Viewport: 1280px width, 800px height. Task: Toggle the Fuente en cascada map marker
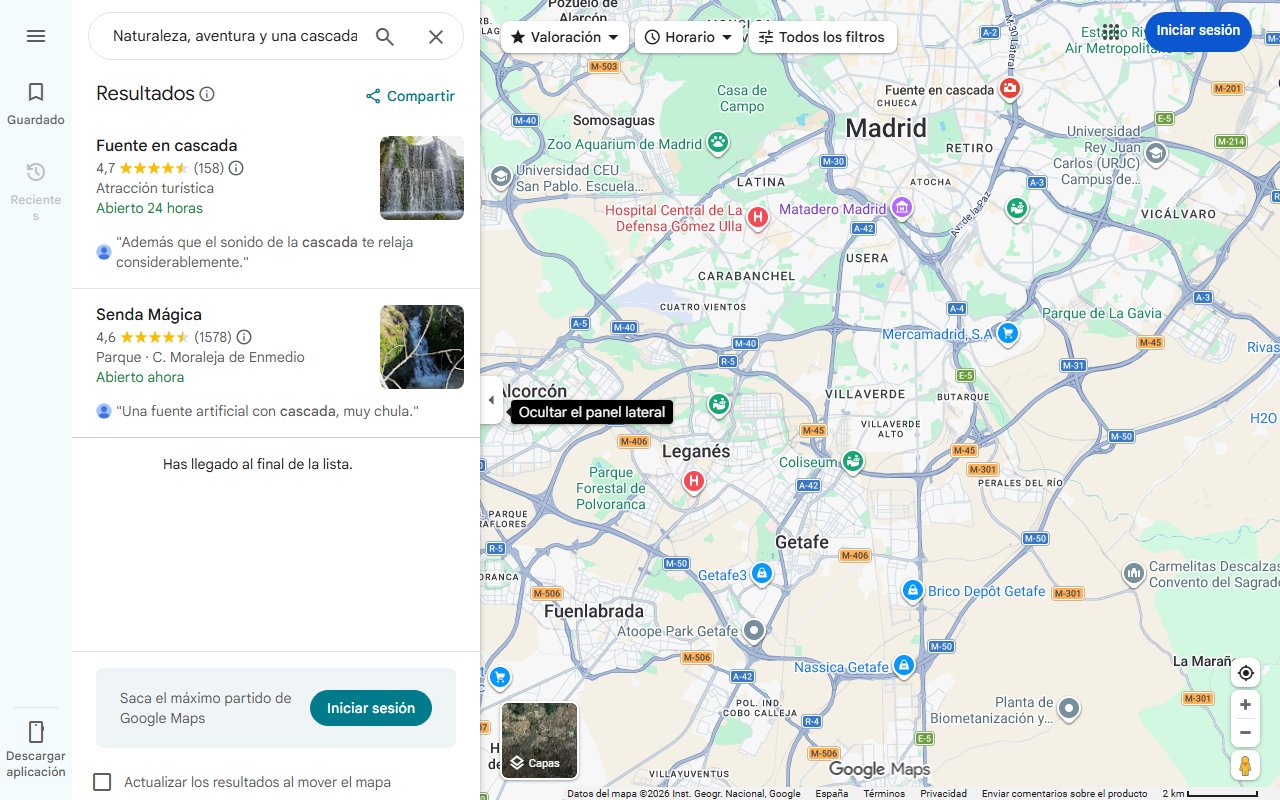coord(1010,88)
